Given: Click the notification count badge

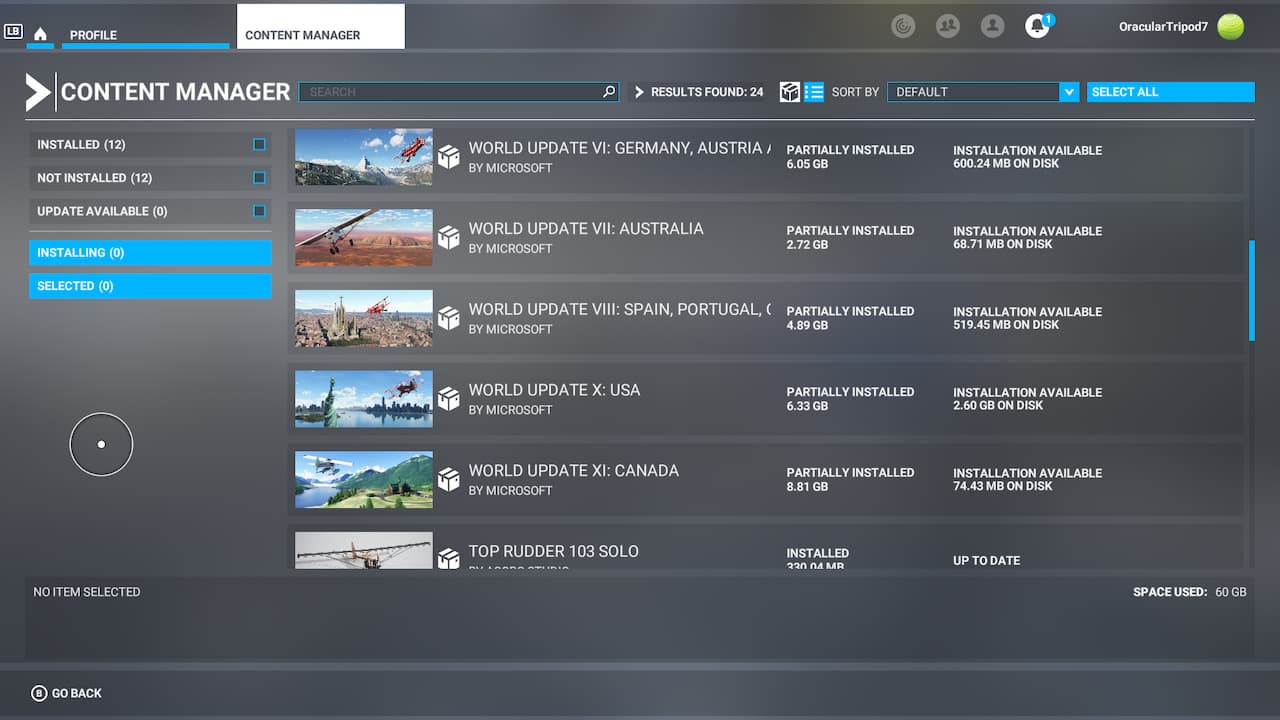Looking at the screenshot, I should (1048, 19).
